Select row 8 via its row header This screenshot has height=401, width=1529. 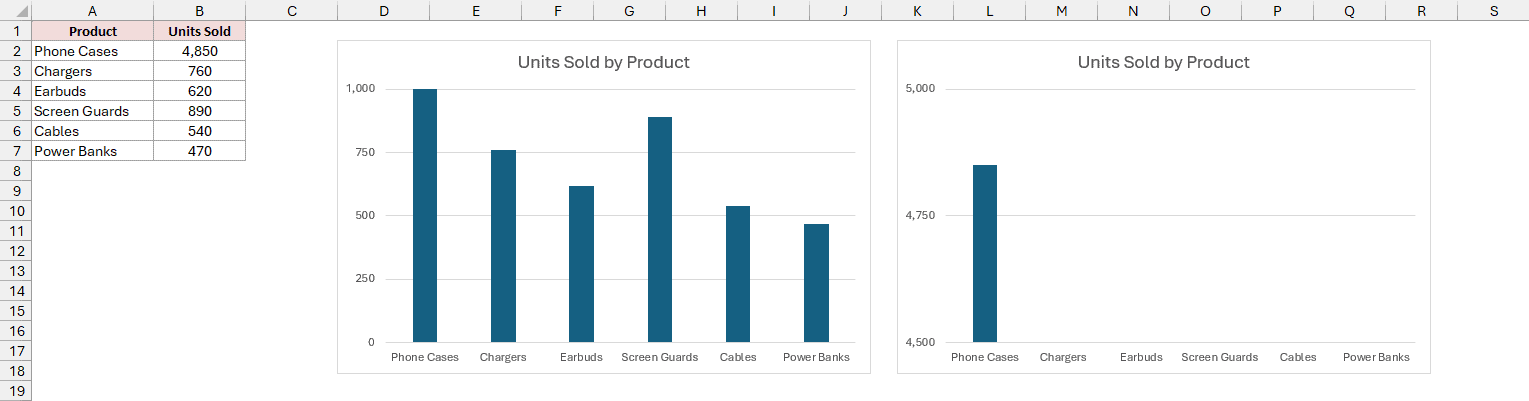point(15,171)
